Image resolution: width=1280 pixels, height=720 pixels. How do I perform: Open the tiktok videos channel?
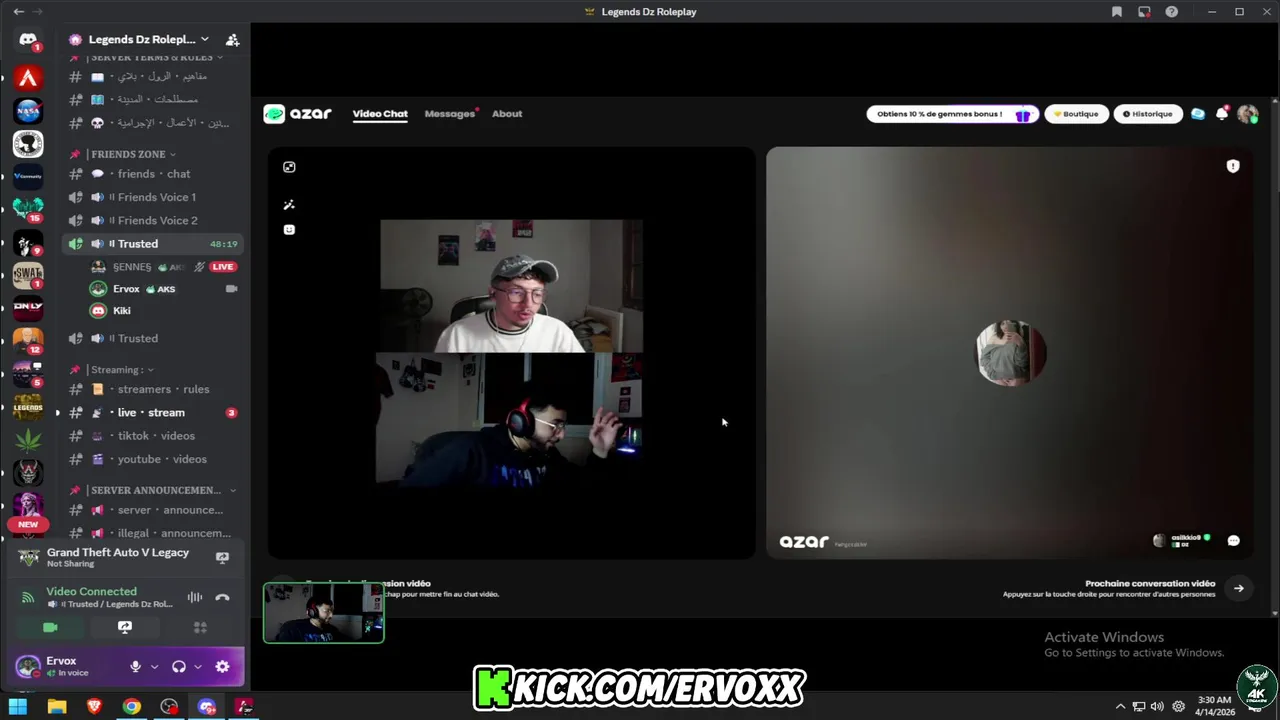tap(152, 436)
